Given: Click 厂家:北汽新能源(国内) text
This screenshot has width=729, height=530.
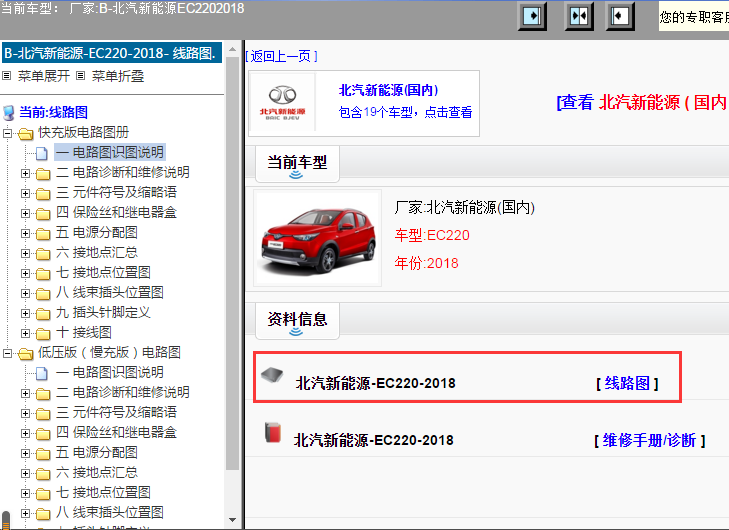Looking at the screenshot, I should click(x=464, y=207).
